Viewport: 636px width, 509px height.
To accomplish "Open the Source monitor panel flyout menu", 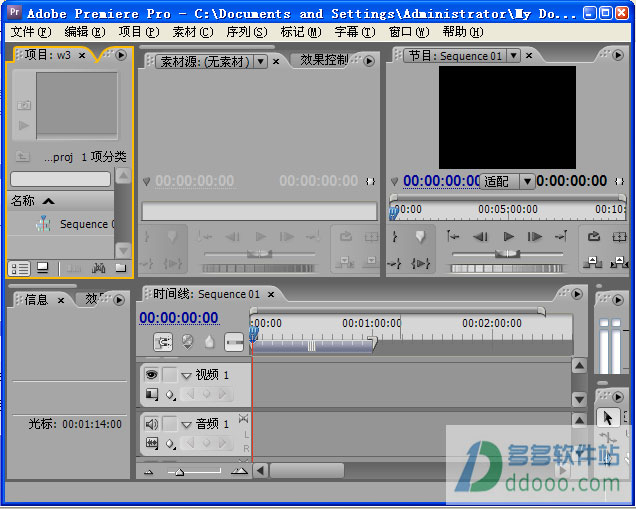I will [x=369, y=61].
